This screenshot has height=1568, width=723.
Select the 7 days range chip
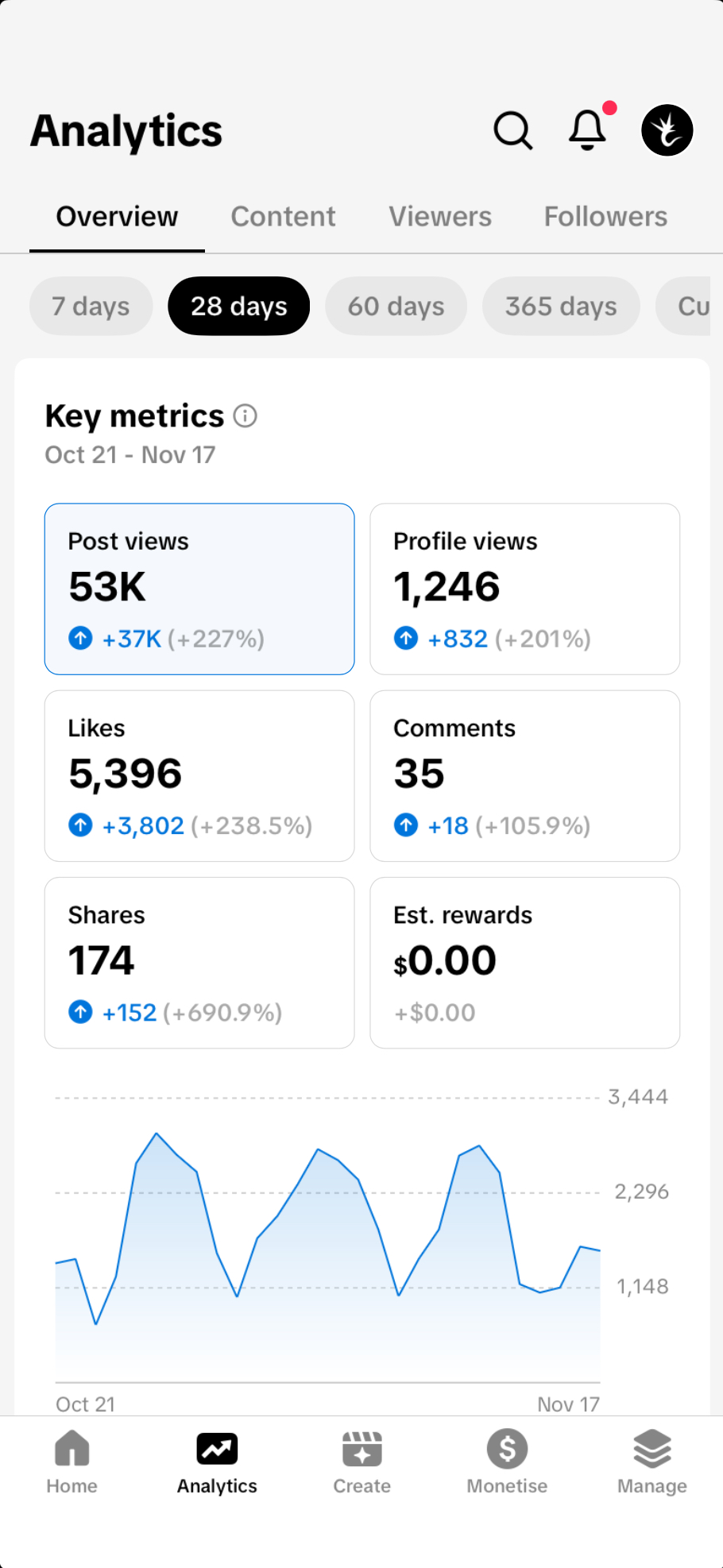[91, 306]
